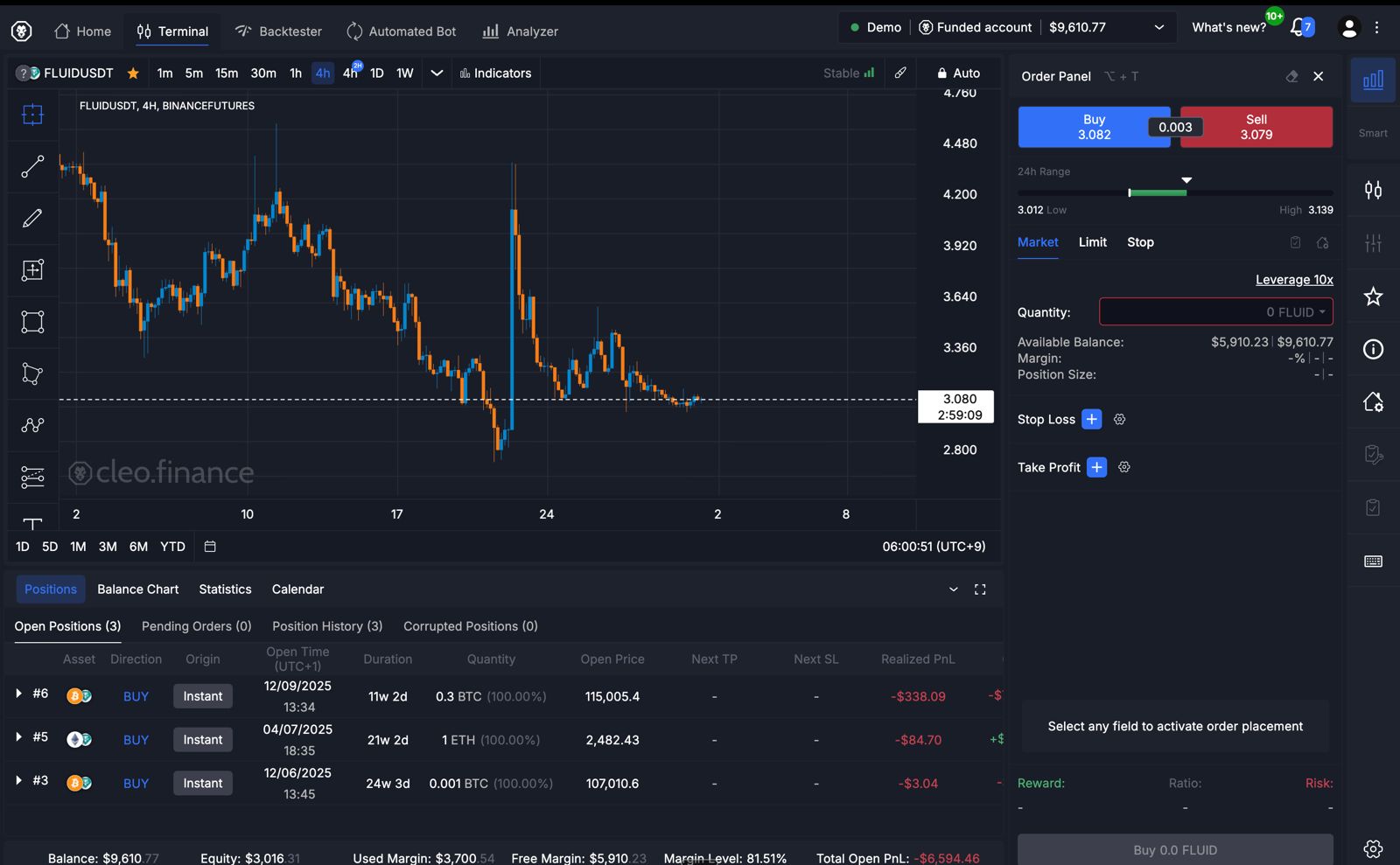This screenshot has height=865, width=1400.
Task: Star FLUIDUSDT as a favorite symbol
Action: [x=133, y=73]
